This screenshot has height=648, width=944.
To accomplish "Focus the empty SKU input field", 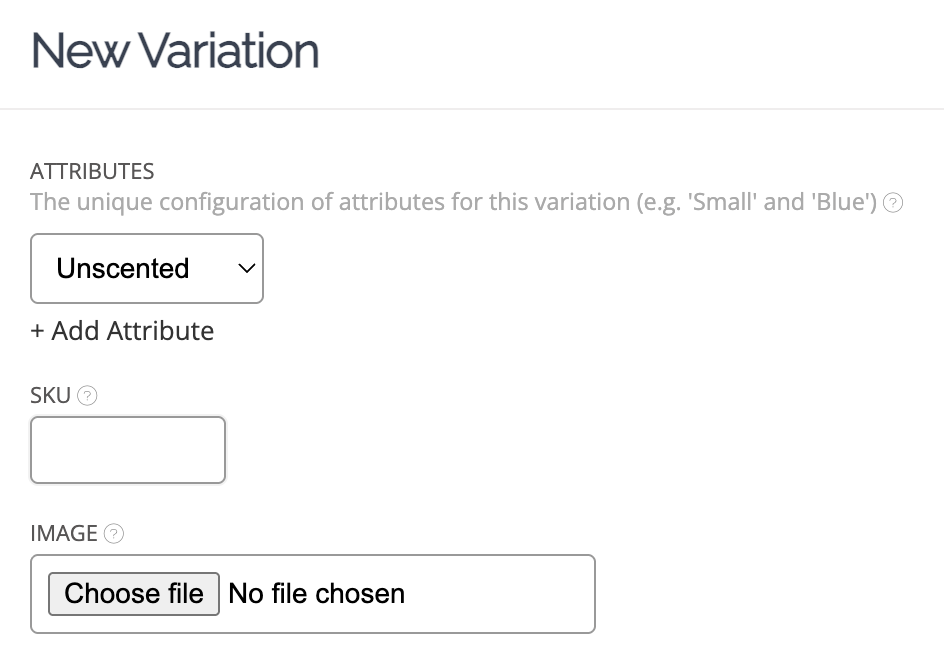I will [128, 450].
